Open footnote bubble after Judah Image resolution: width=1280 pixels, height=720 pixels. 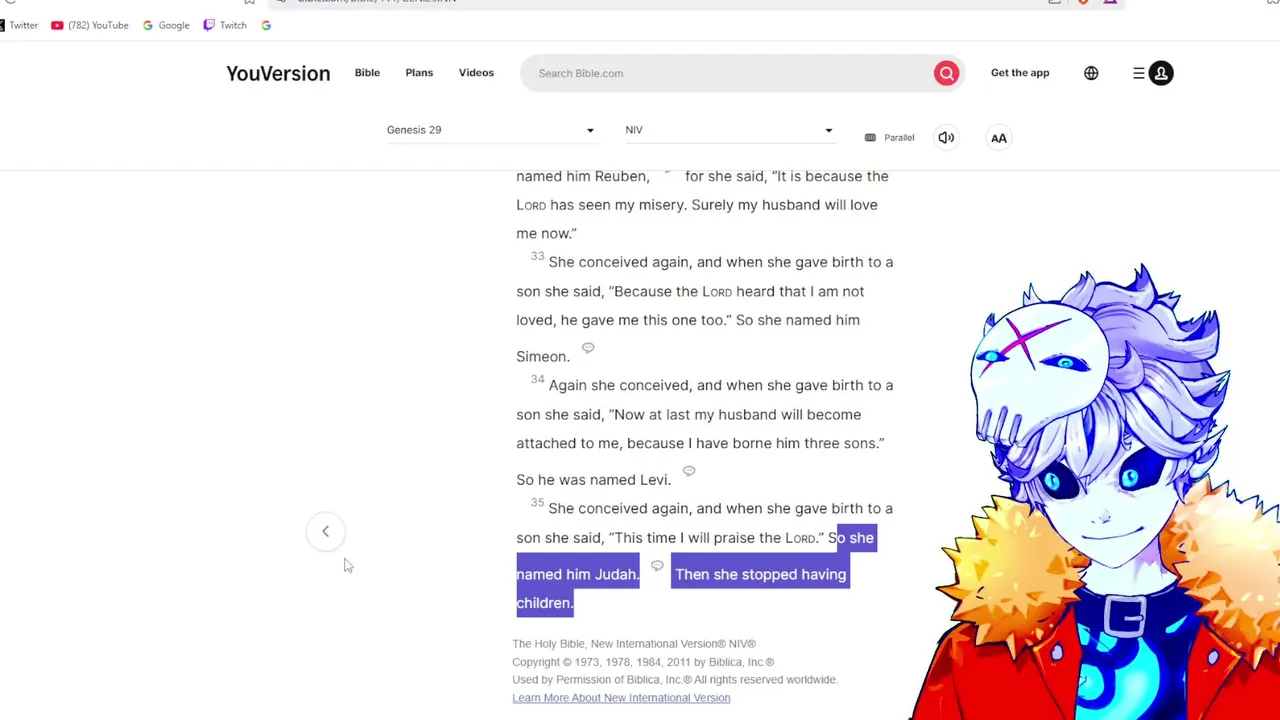point(657,566)
